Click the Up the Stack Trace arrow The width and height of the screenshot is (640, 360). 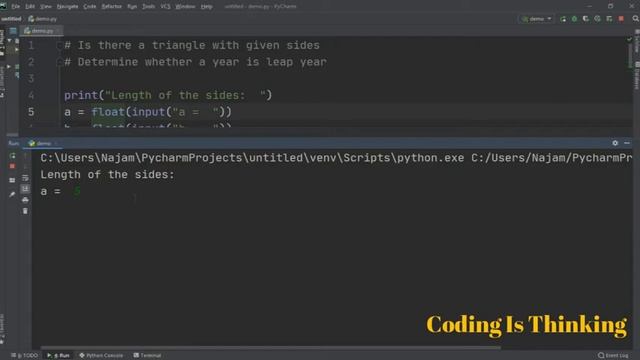click(25, 156)
